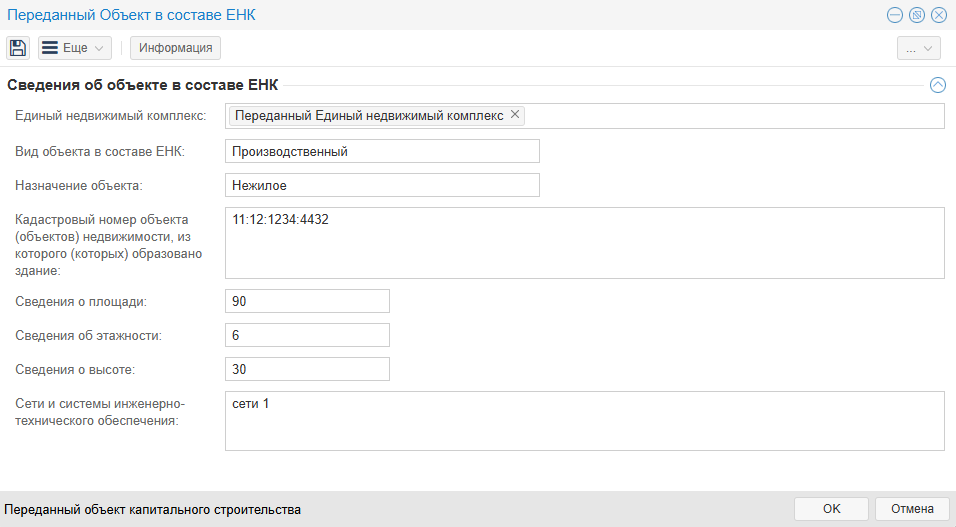The height and width of the screenshot is (527, 956).
Task: Click the Вид объекта в составе ЕНК field
Action: pyautogui.click(x=382, y=151)
